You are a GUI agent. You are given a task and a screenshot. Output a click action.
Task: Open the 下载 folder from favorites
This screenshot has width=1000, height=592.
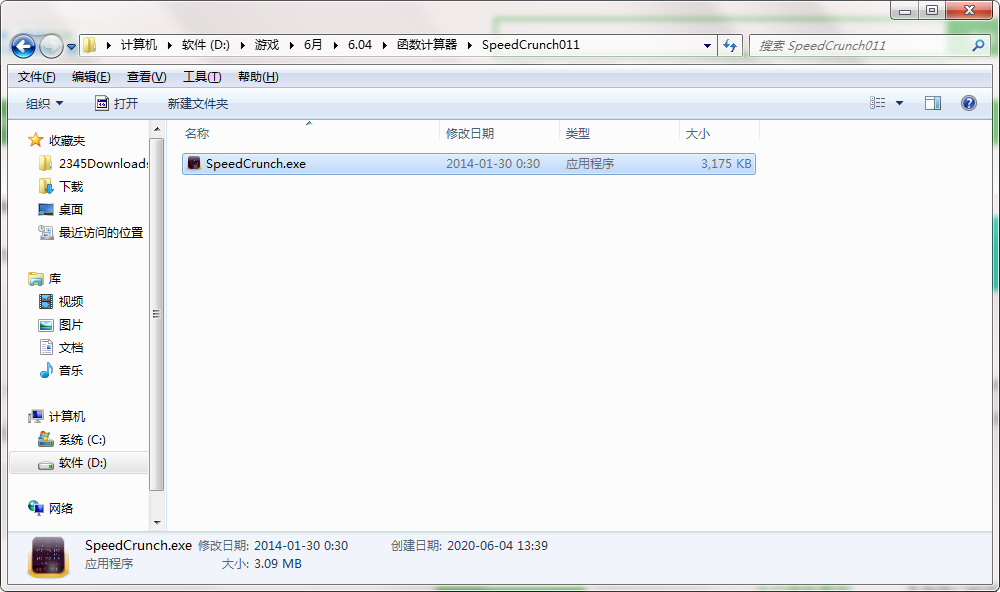[66, 186]
